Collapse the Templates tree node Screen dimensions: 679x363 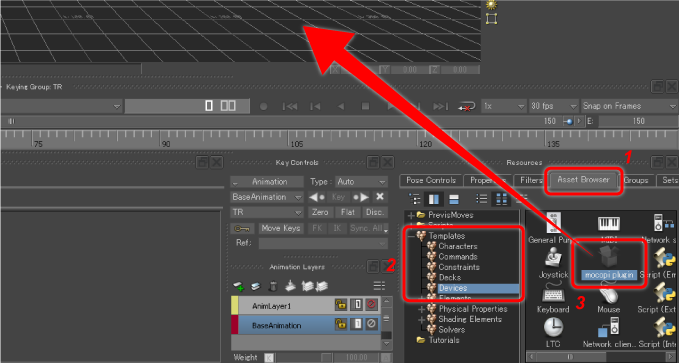click(411, 236)
